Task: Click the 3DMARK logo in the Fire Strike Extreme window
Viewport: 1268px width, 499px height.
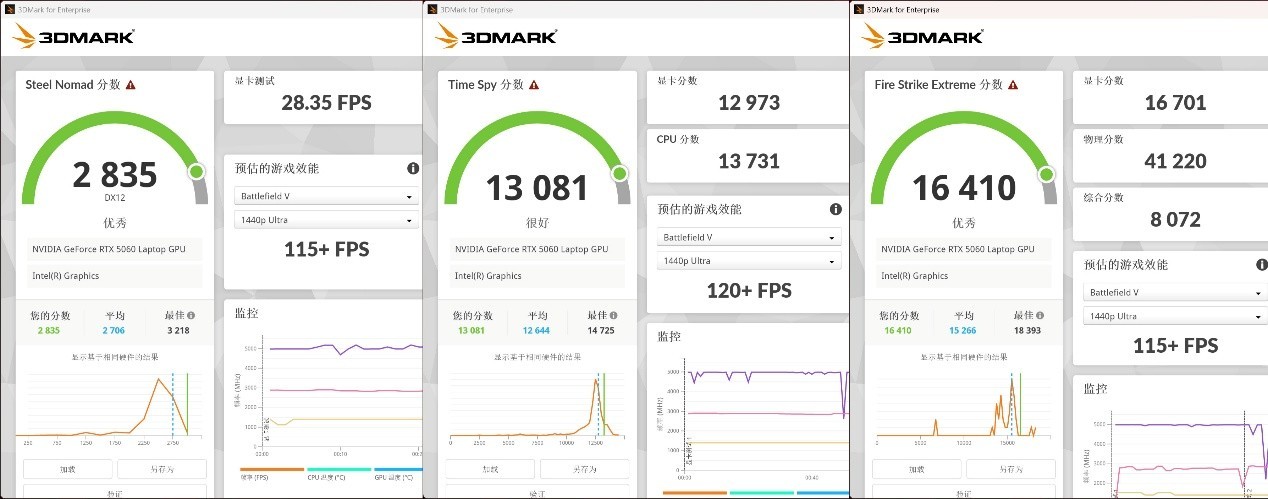Action: click(x=921, y=37)
